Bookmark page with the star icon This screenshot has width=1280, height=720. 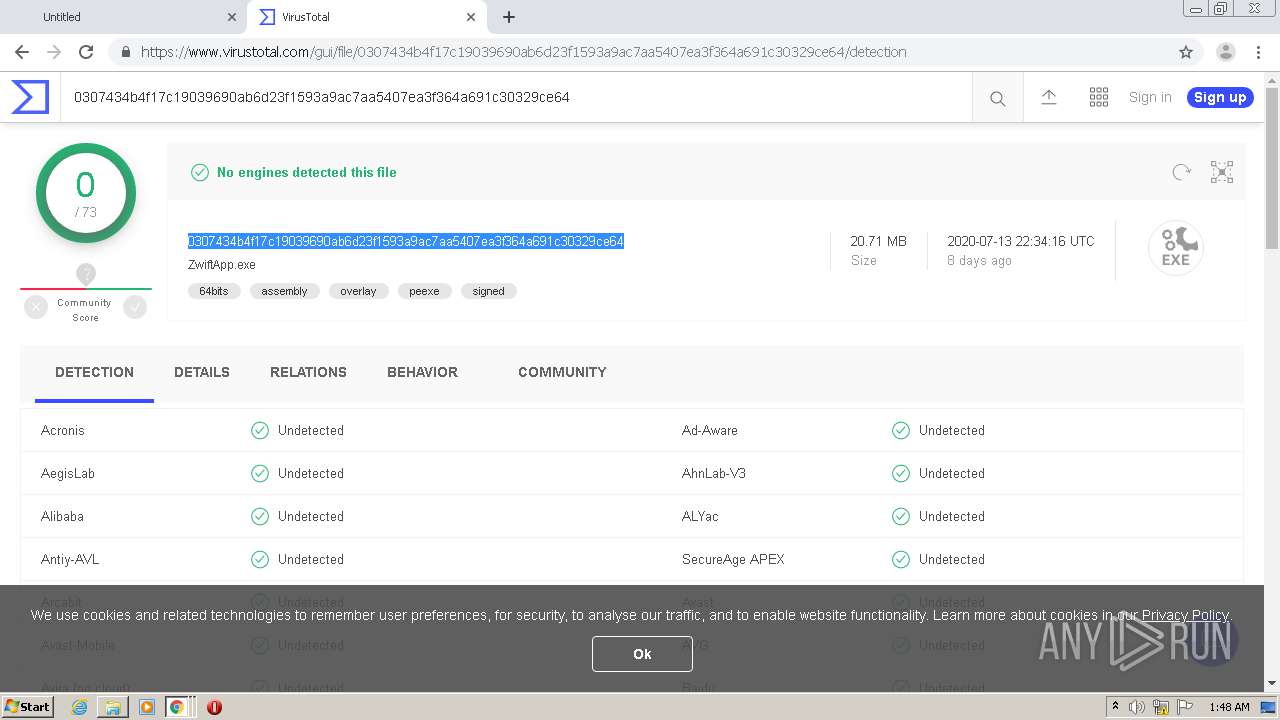[1186, 52]
